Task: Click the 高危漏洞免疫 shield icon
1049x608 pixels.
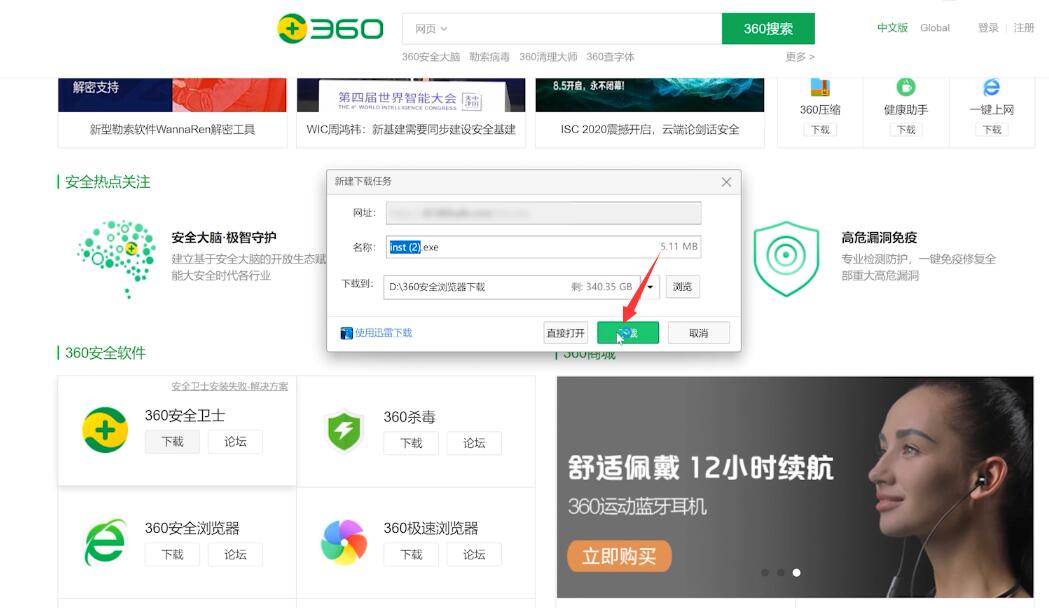Action: pyautogui.click(x=786, y=258)
